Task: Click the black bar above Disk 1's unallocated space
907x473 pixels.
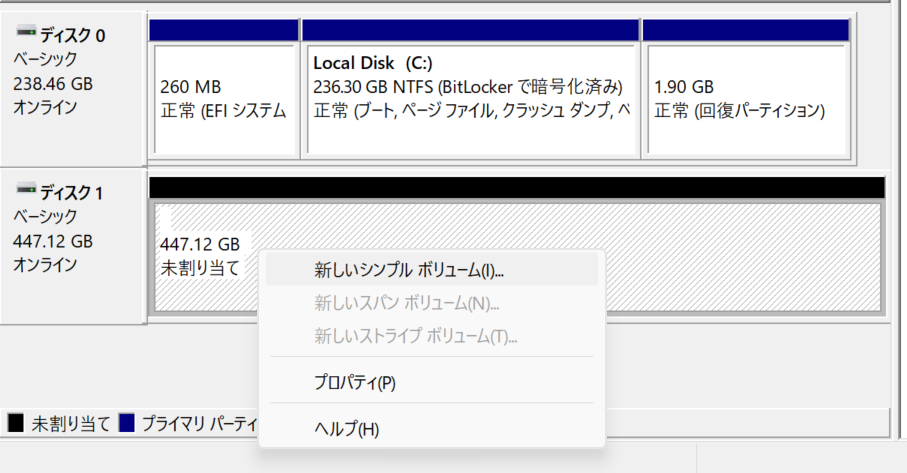Action: [517, 188]
